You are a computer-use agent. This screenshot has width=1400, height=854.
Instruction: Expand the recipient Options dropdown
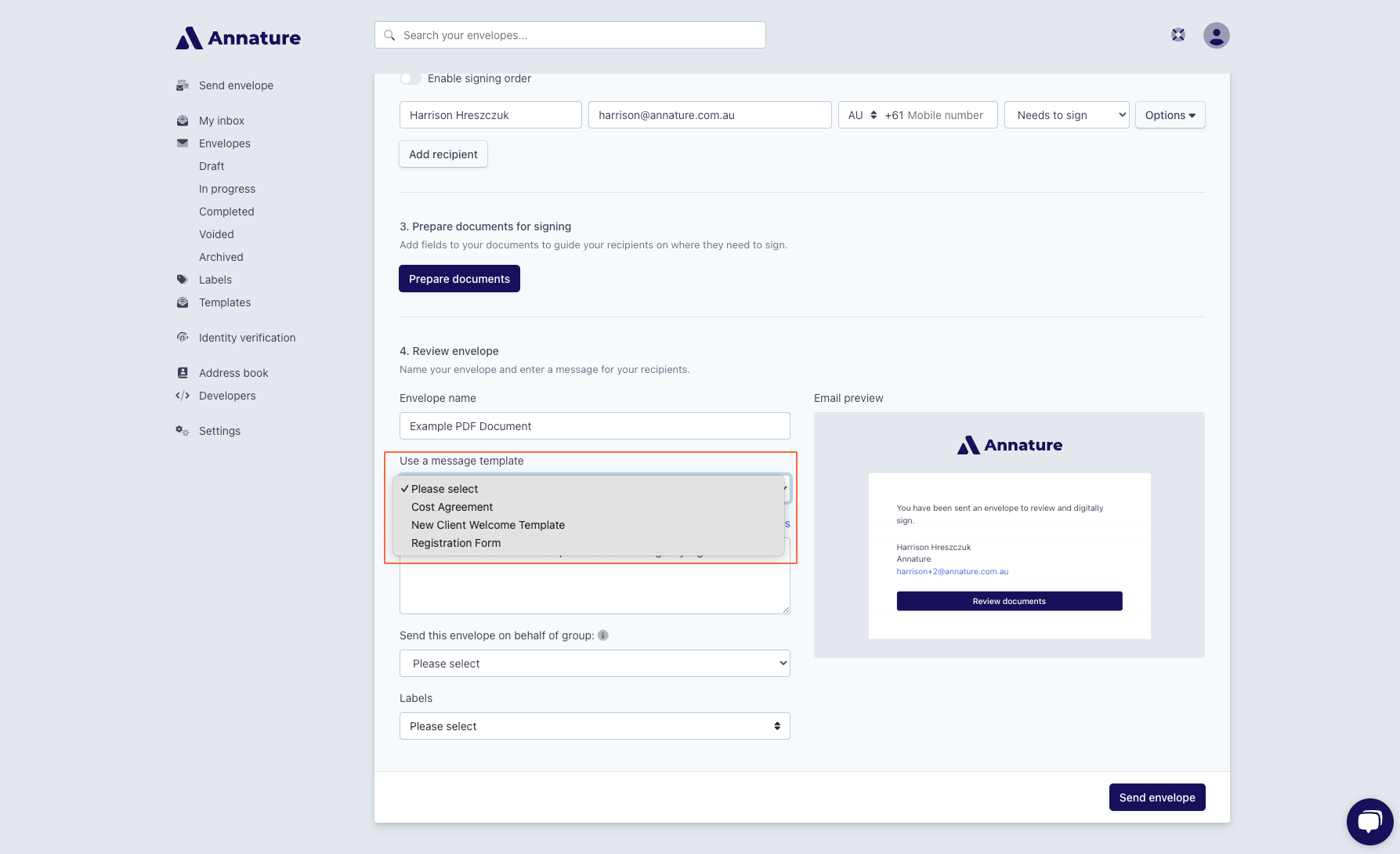tap(1170, 115)
